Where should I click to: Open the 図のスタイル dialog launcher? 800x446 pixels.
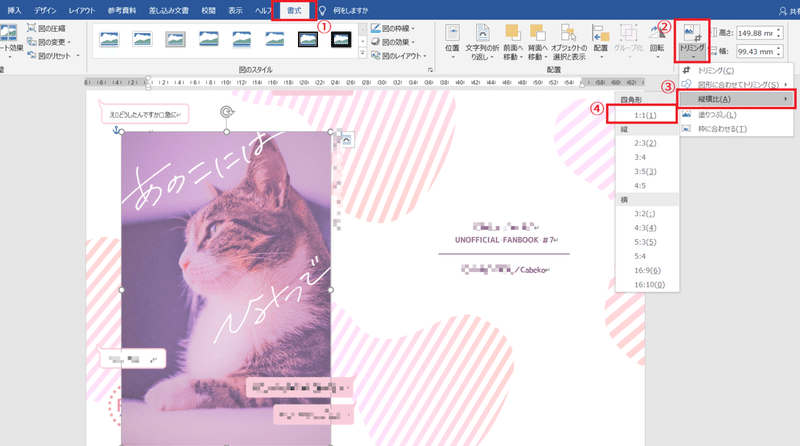(x=430, y=70)
